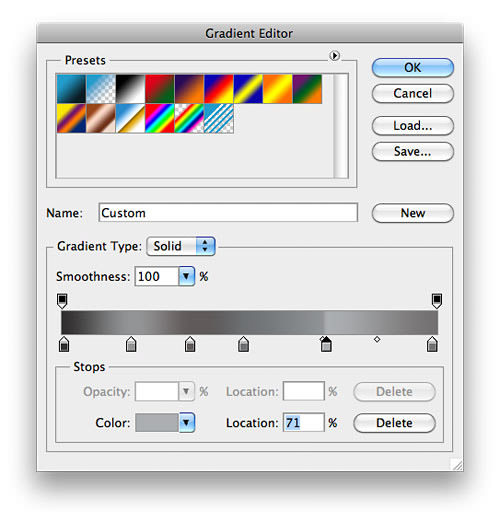This screenshot has width=500, height=522.
Task: Pick the transparent stripes gradient preset
Action: [x=219, y=118]
